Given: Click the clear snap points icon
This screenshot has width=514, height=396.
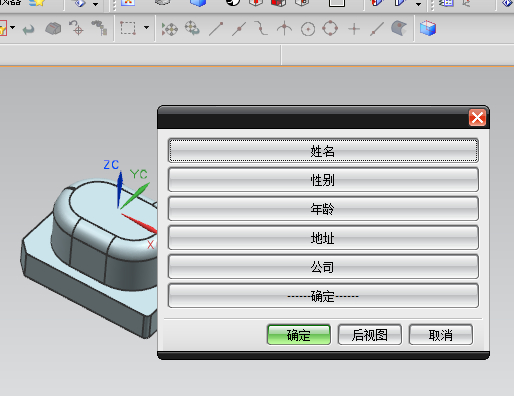Looking at the screenshot, I should point(192,28).
